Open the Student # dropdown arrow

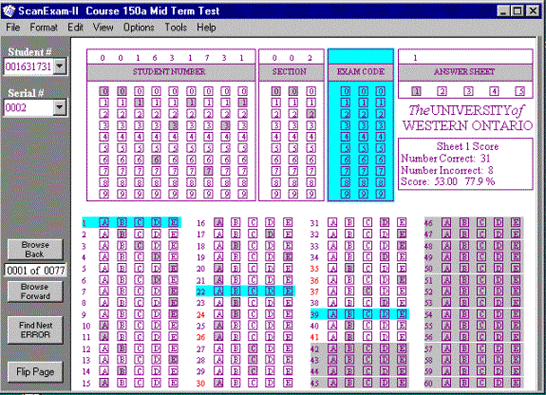pos(60,66)
